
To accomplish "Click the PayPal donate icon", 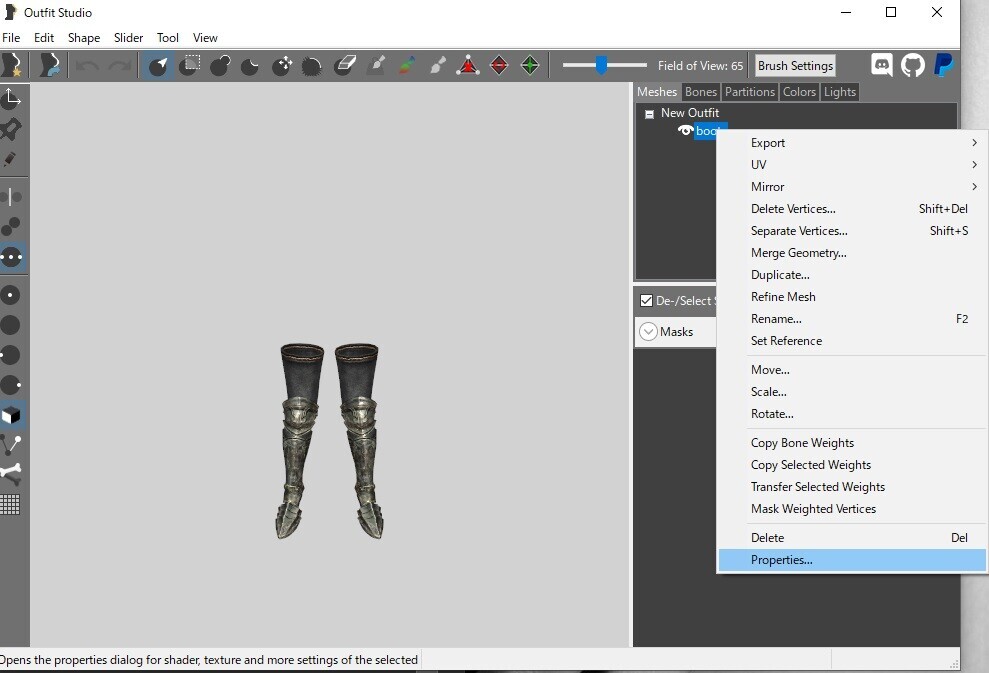I will coord(943,65).
